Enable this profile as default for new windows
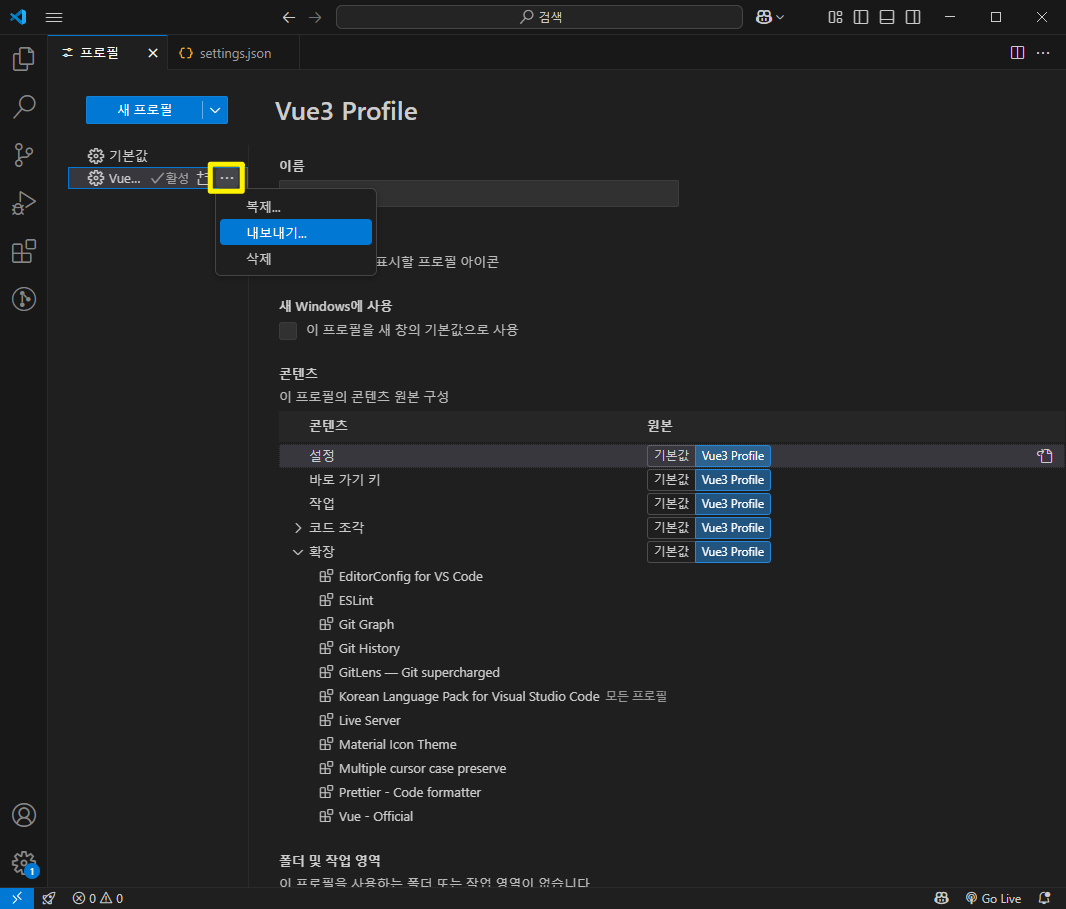 coord(288,330)
